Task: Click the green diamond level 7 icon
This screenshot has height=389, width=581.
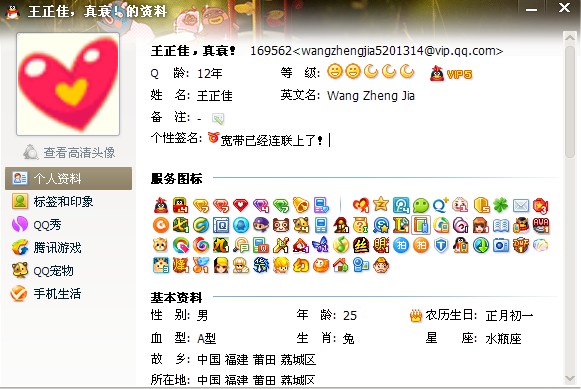Action: click(281, 205)
